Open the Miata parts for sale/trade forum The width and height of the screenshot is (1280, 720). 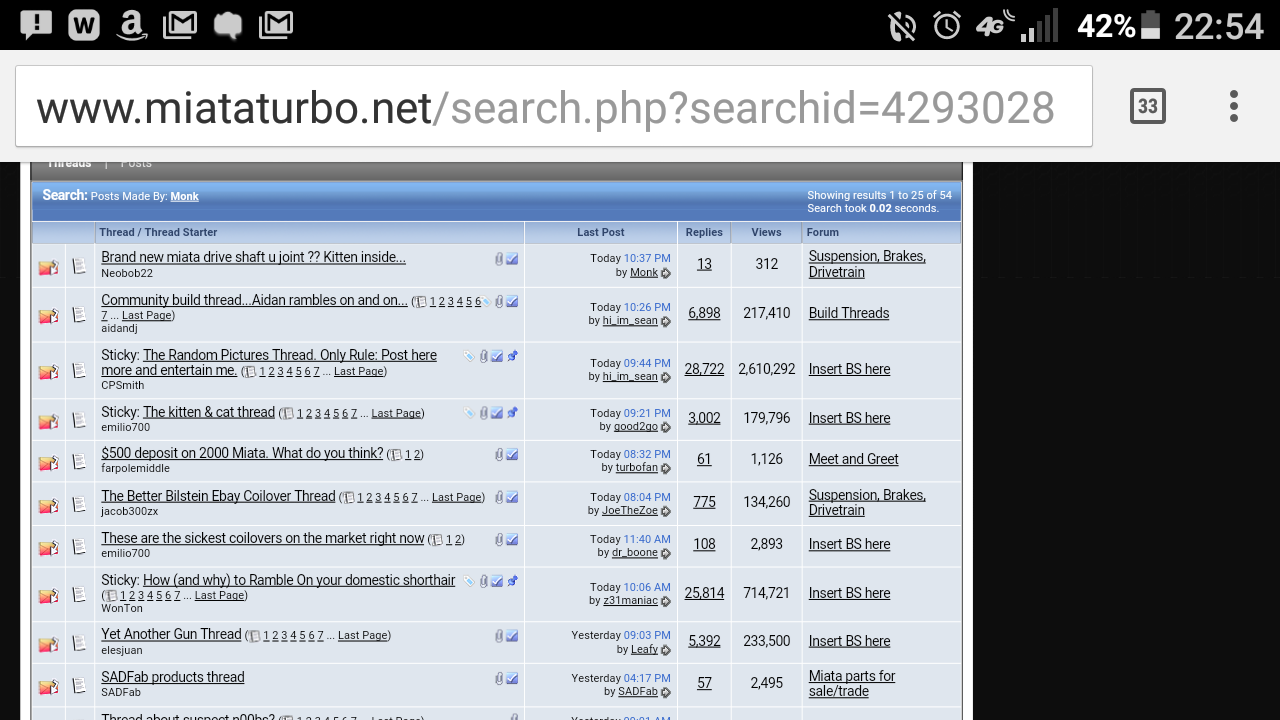852,684
